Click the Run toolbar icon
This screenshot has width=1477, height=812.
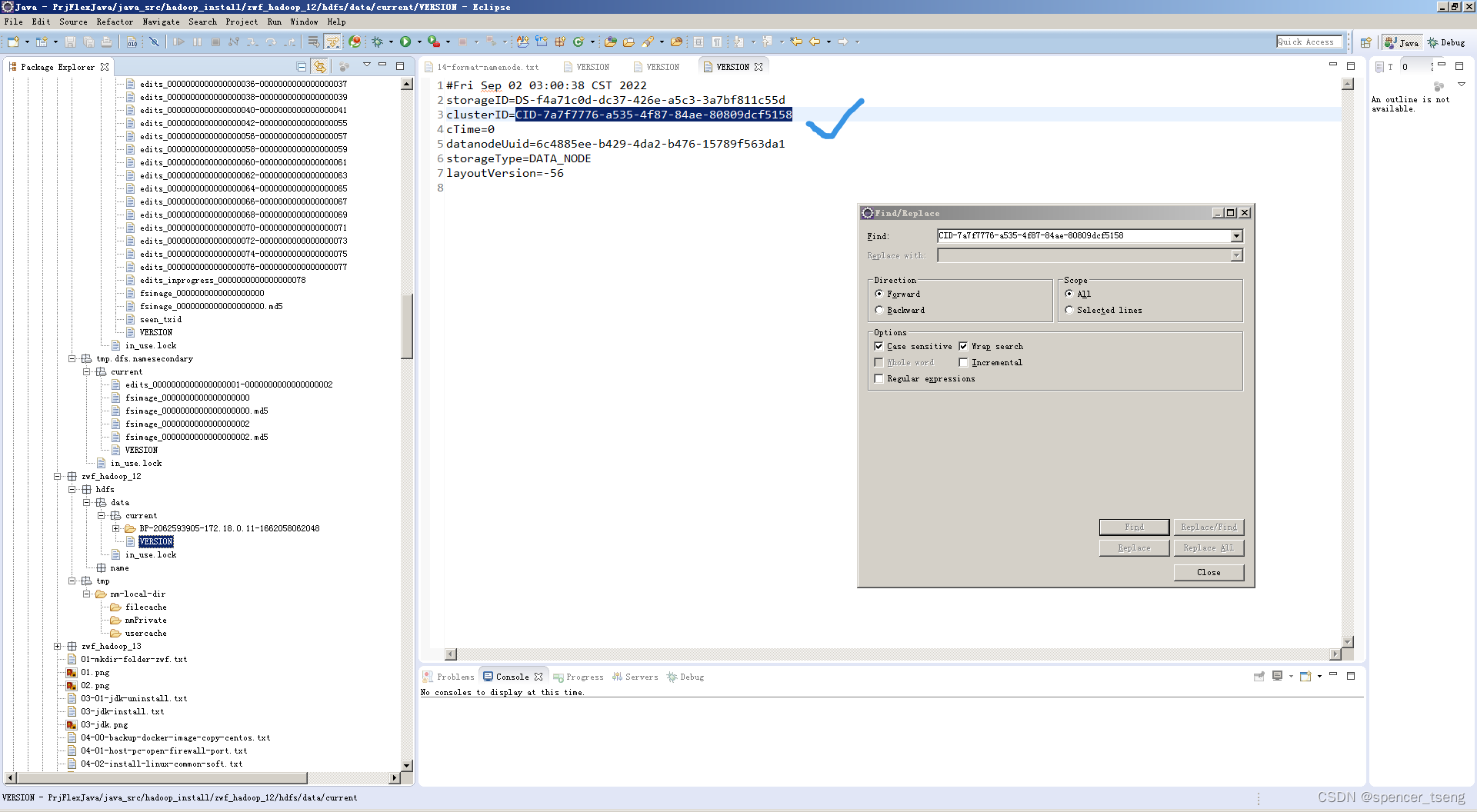(x=407, y=42)
